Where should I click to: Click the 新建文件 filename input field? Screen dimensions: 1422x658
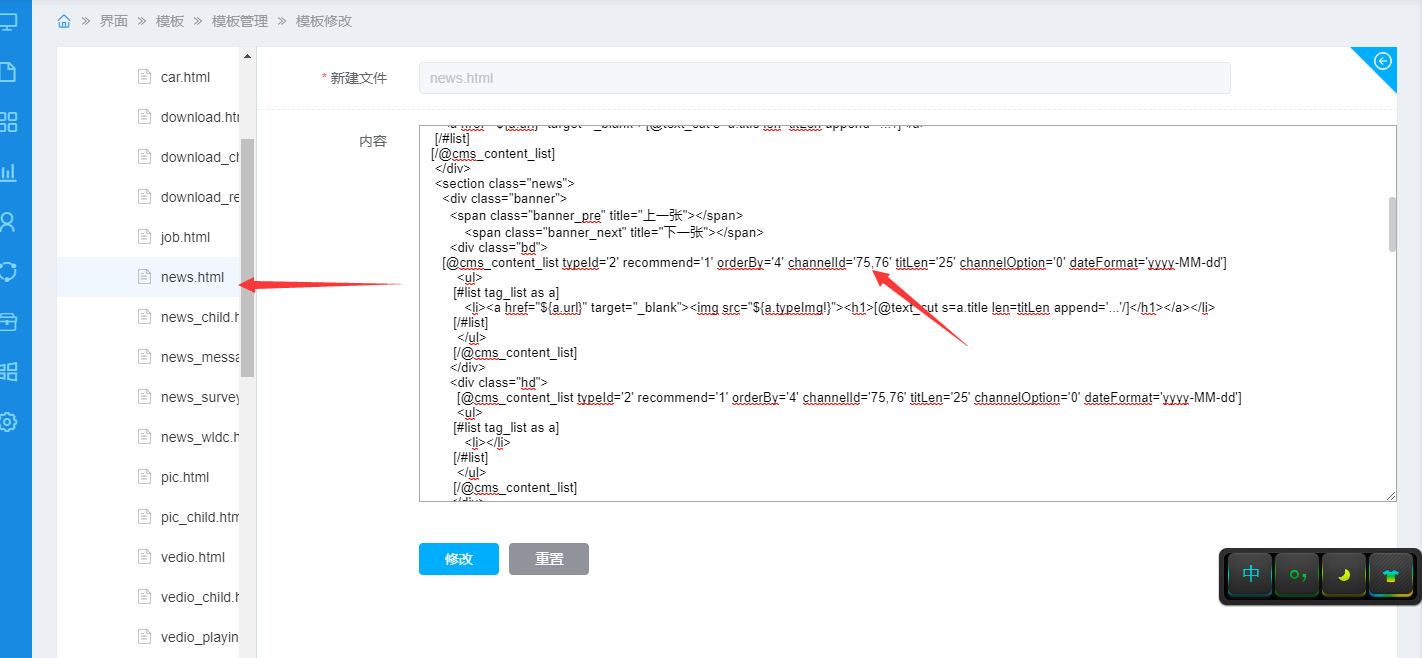tap(824, 78)
